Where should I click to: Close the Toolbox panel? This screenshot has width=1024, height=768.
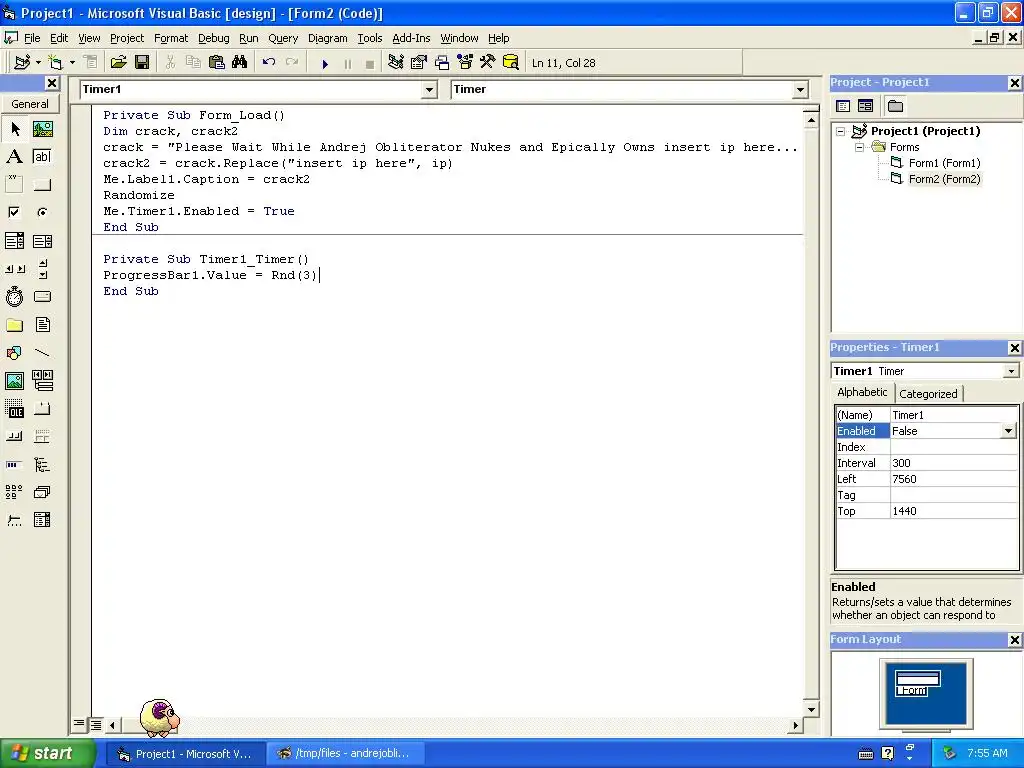coord(52,83)
